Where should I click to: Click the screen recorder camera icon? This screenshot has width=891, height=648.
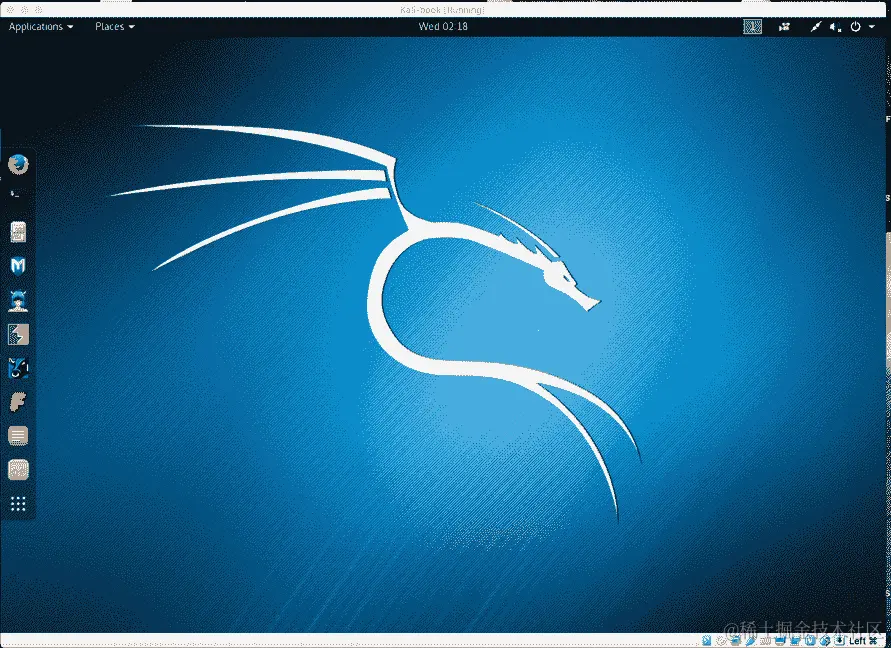(784, 27)
